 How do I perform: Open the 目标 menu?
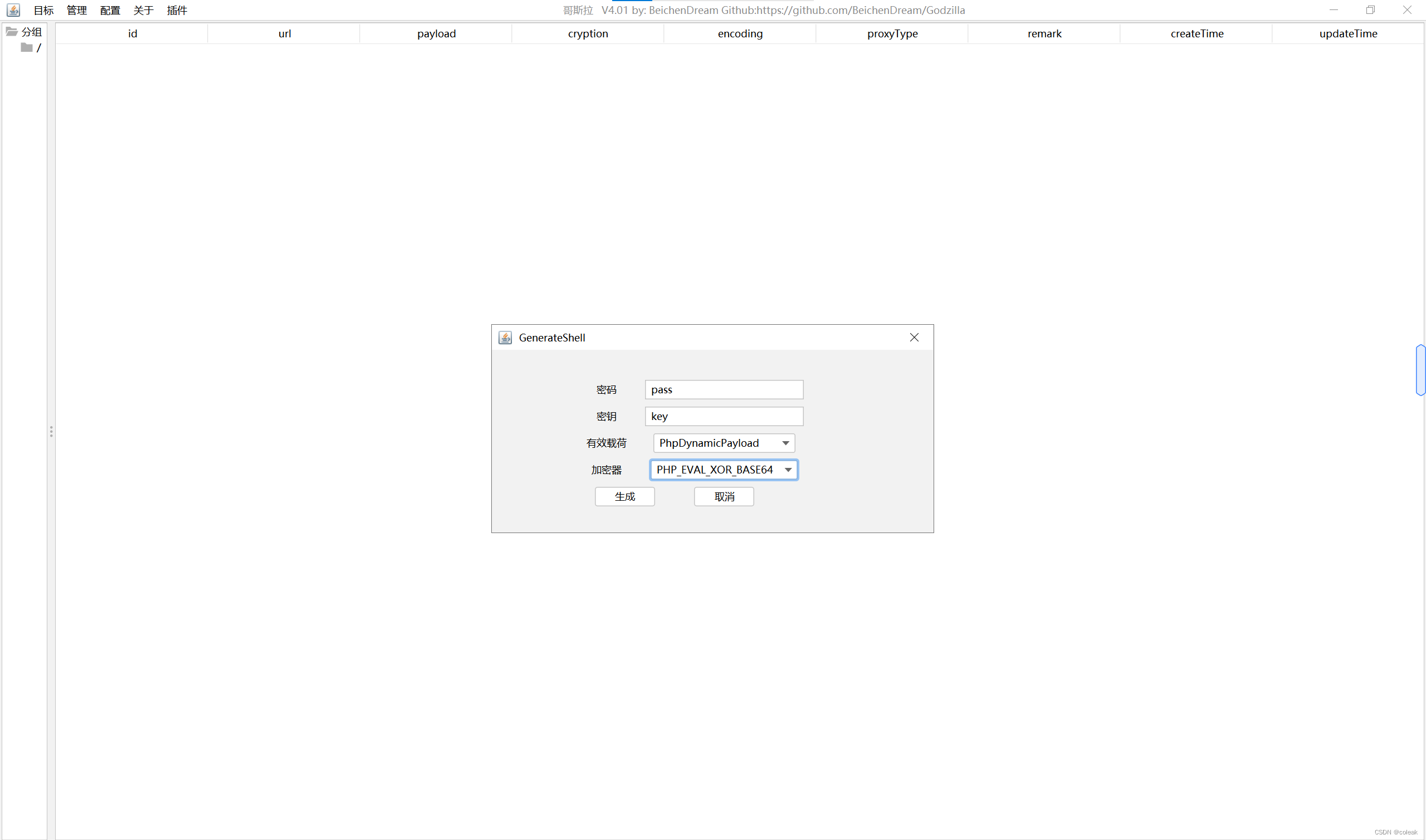coord(43,10)
